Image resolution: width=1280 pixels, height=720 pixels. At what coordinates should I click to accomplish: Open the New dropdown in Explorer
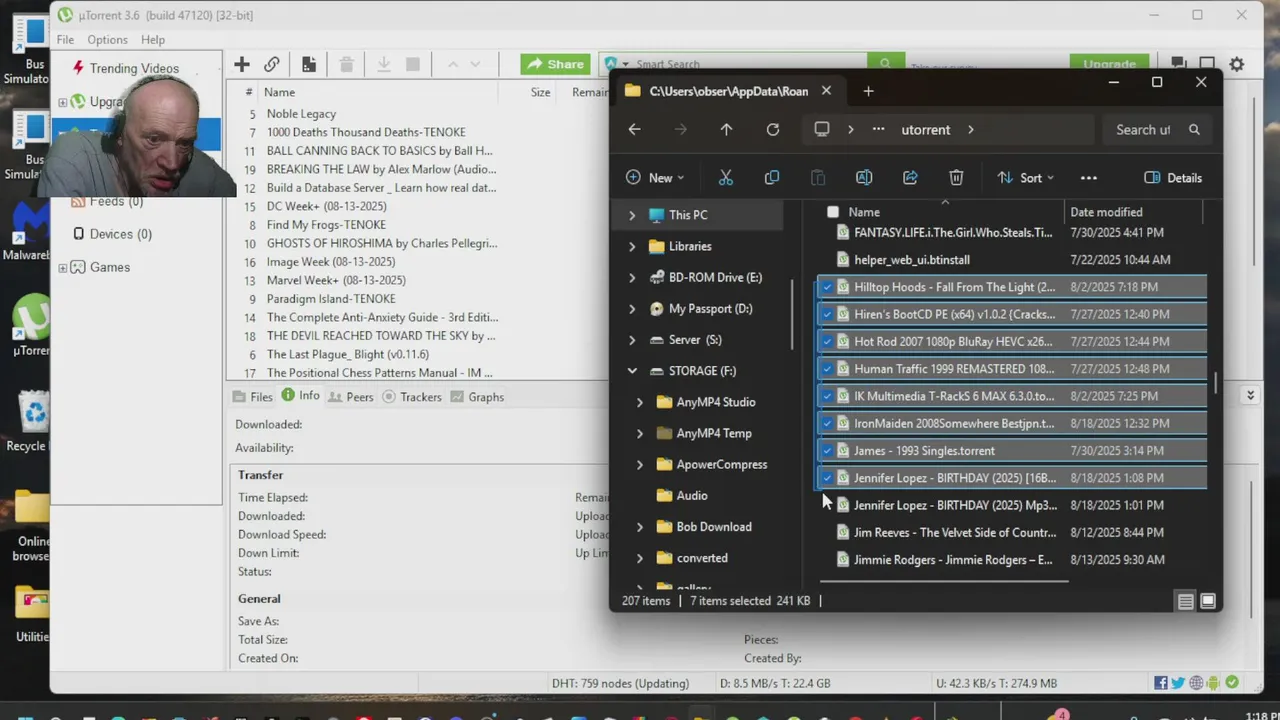tap(655, 178)
